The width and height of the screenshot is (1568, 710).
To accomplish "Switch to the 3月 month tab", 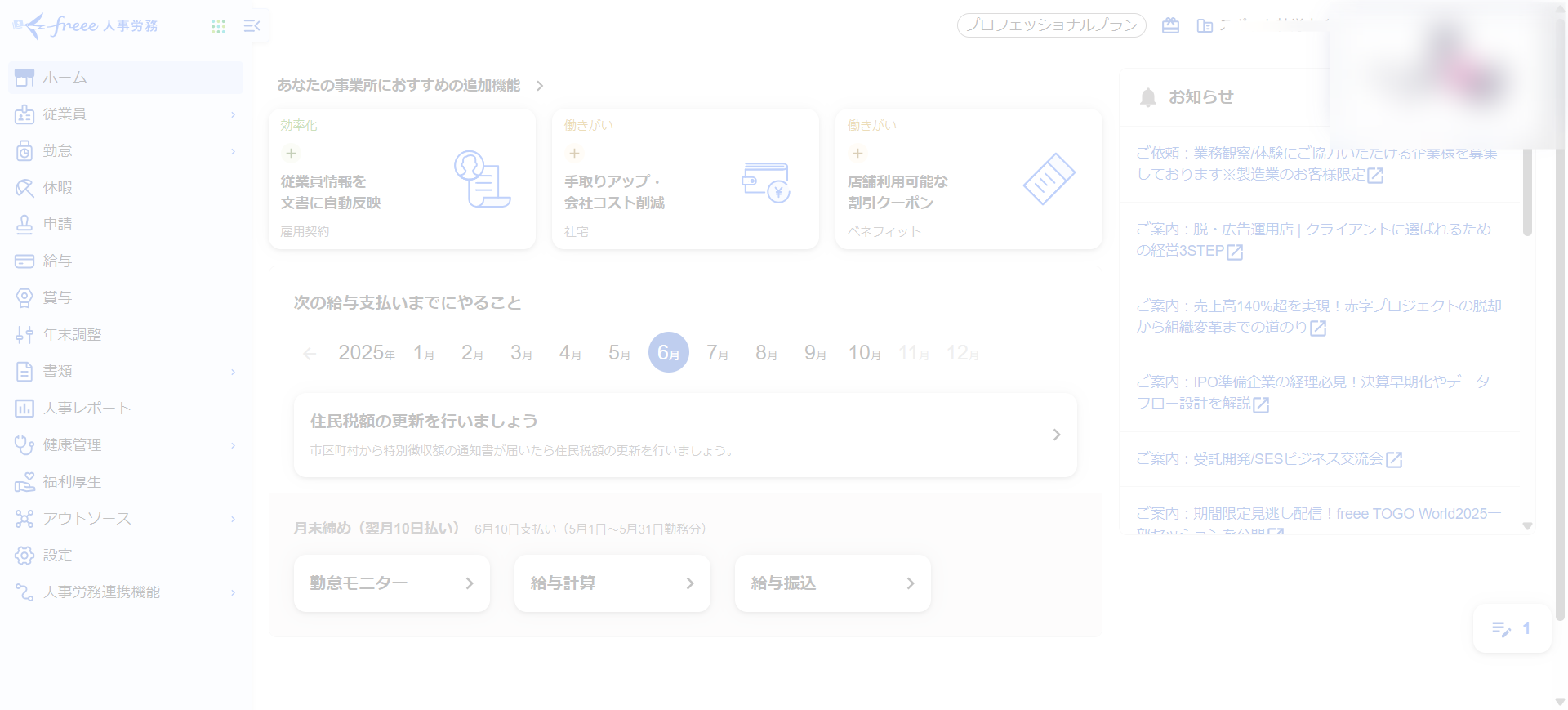I will [522, 353].
